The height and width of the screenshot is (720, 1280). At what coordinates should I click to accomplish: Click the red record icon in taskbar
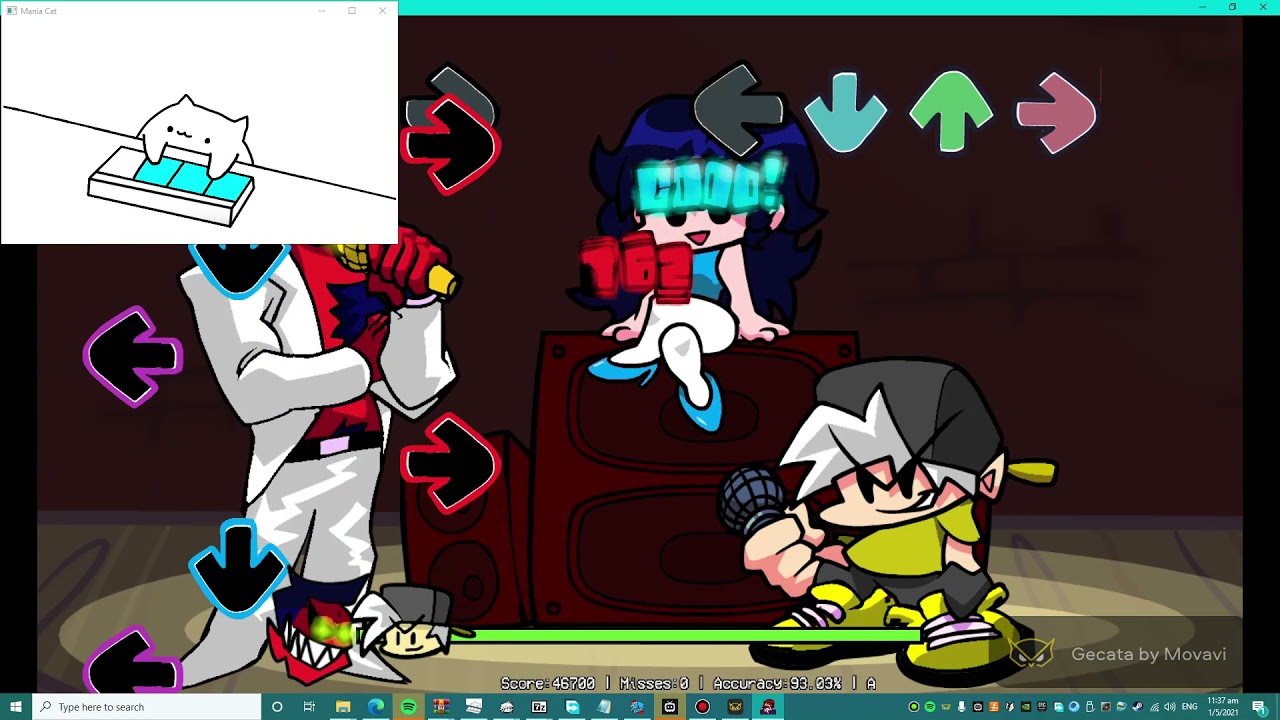pyautogui.click(x=702, y=707)
